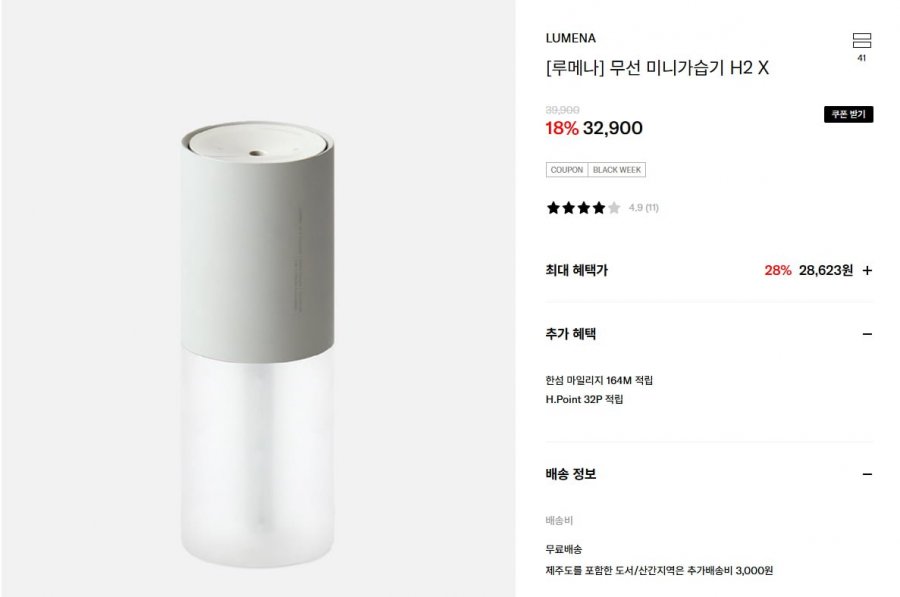The width and height of the screenshot is (900, 597).
Task: Click the 배송 정보 section heading
Action: 571,474
